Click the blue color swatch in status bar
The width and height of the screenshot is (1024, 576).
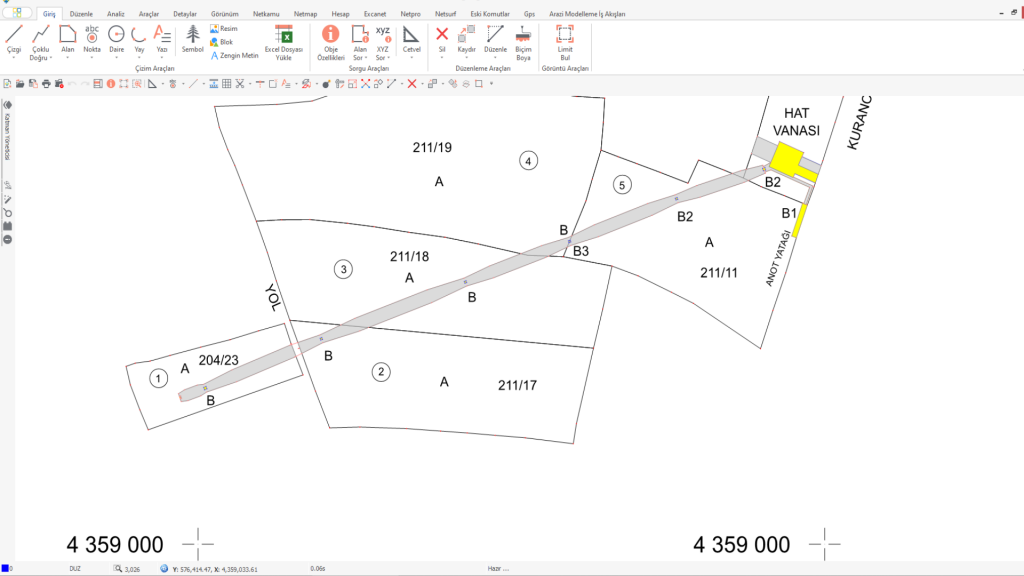click(x=5, y=568)
